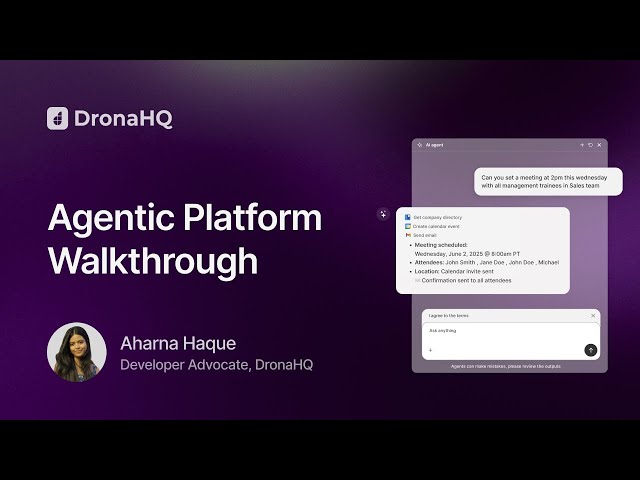Click the 'DronaHQ' wordmark text
This screenshot has width=640, height=480.
123,118
